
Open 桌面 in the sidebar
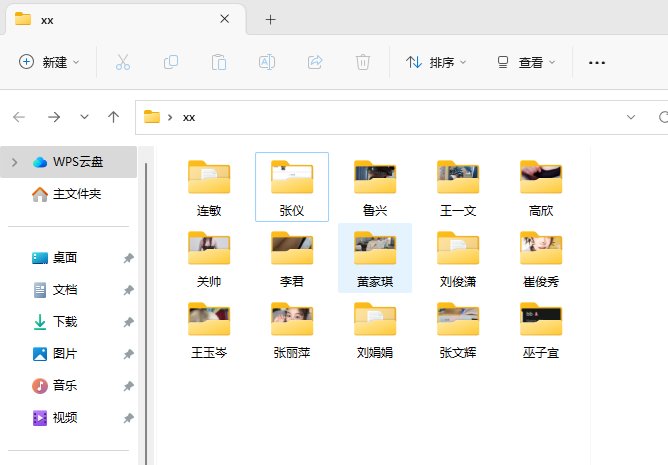click(68, 258)
